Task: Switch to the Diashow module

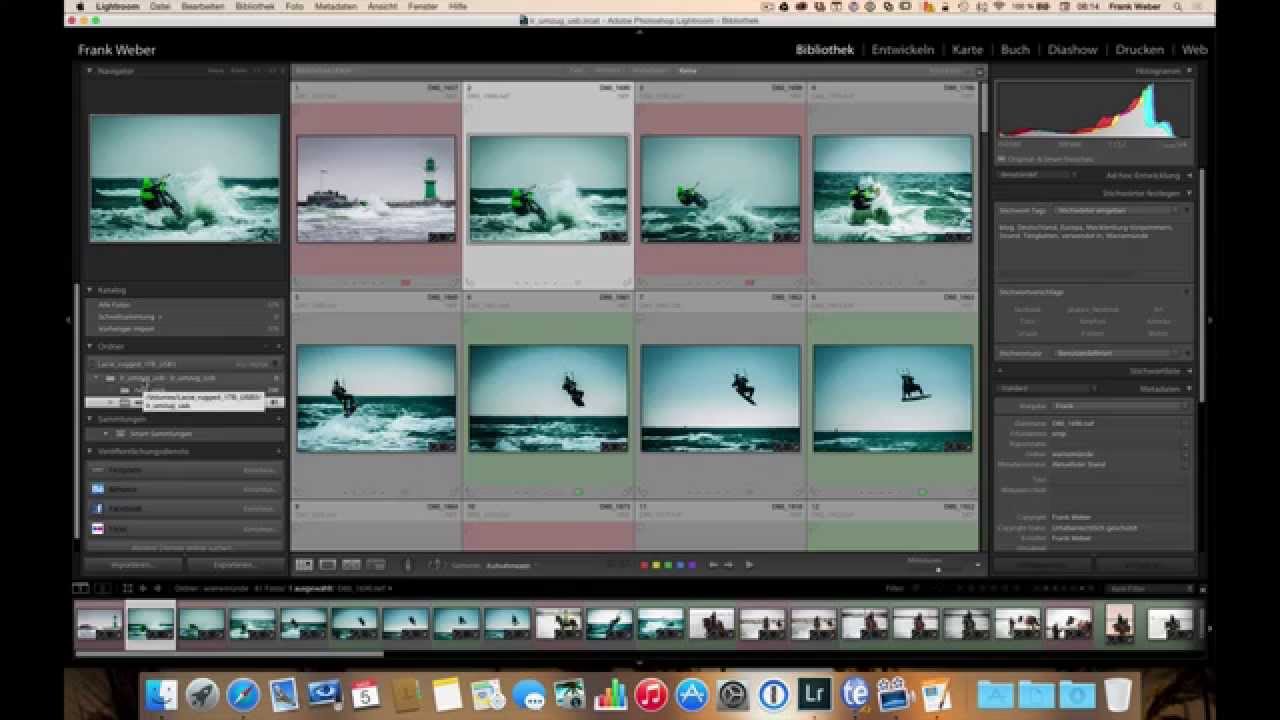Action: tap(1072, 49)
